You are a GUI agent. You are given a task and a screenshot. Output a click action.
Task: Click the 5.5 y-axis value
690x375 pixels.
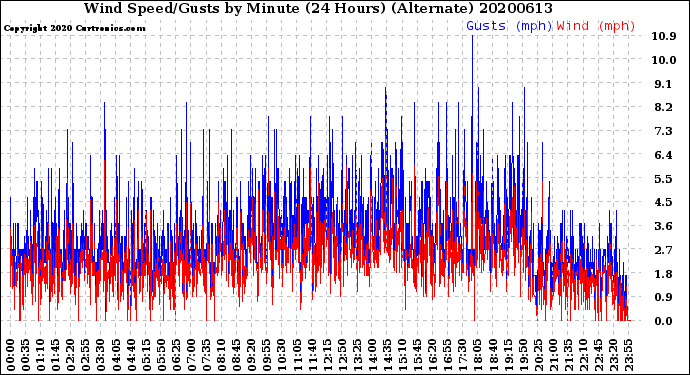tap(663, 179)
